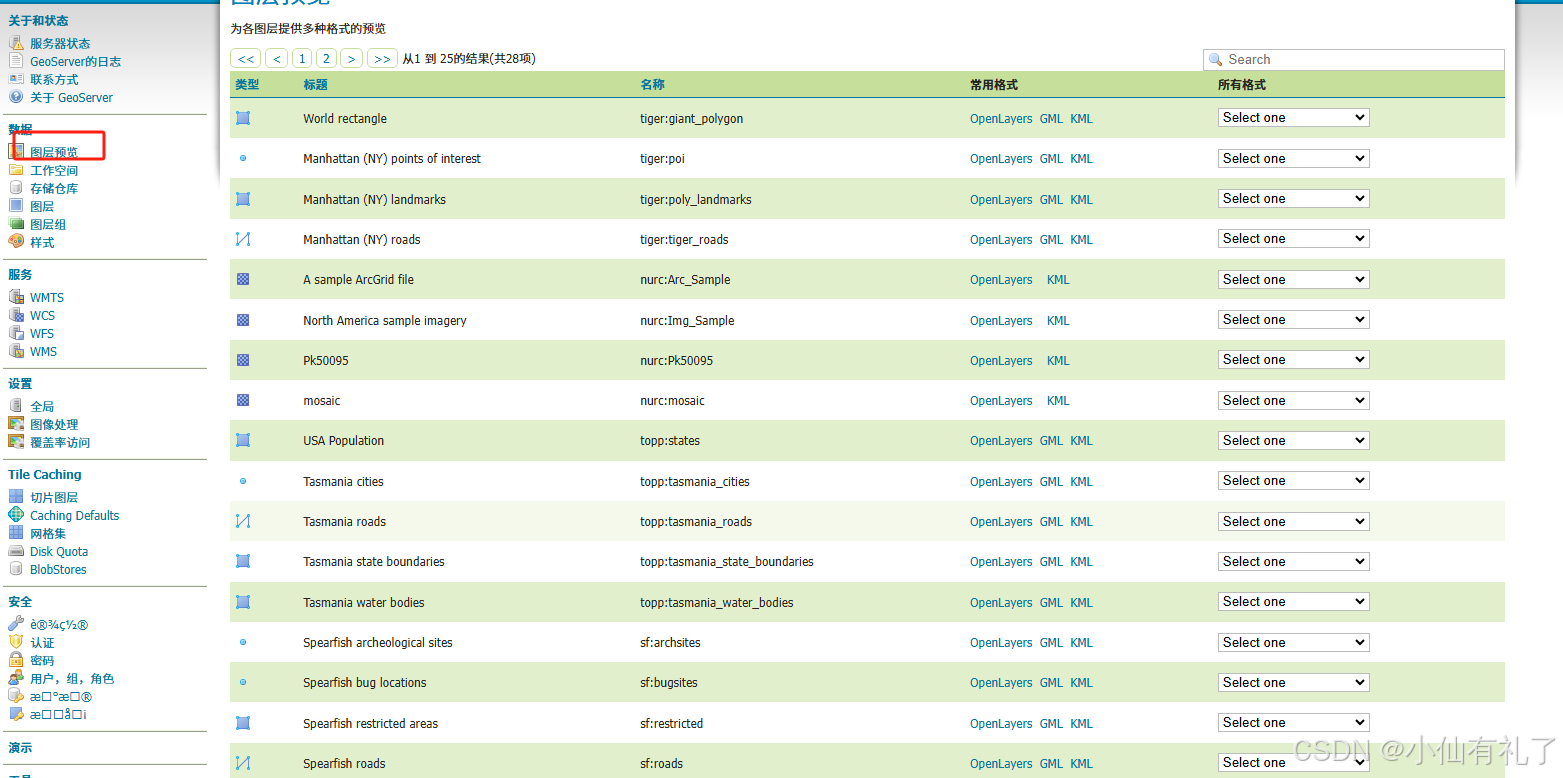Image resolution: width=1563 pixels, height=778 pixels.
Task: Click the stores database icon (存储仓库)
Action: [16, 188]
